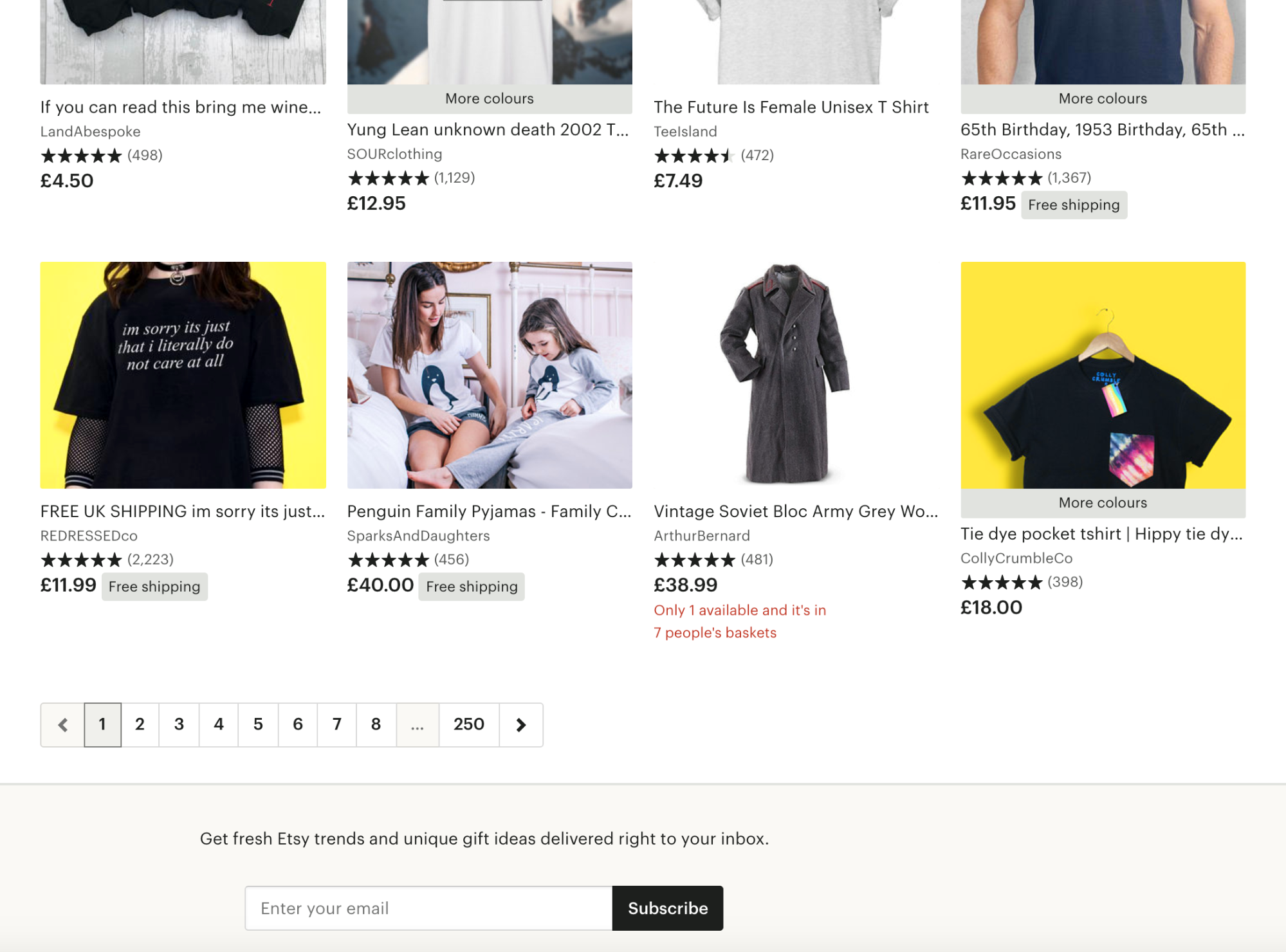The height and width of the screenshot is (952, 1286).
Task: Expand more colours for tie dye tshirt
Action: (x=1103, y=503)
